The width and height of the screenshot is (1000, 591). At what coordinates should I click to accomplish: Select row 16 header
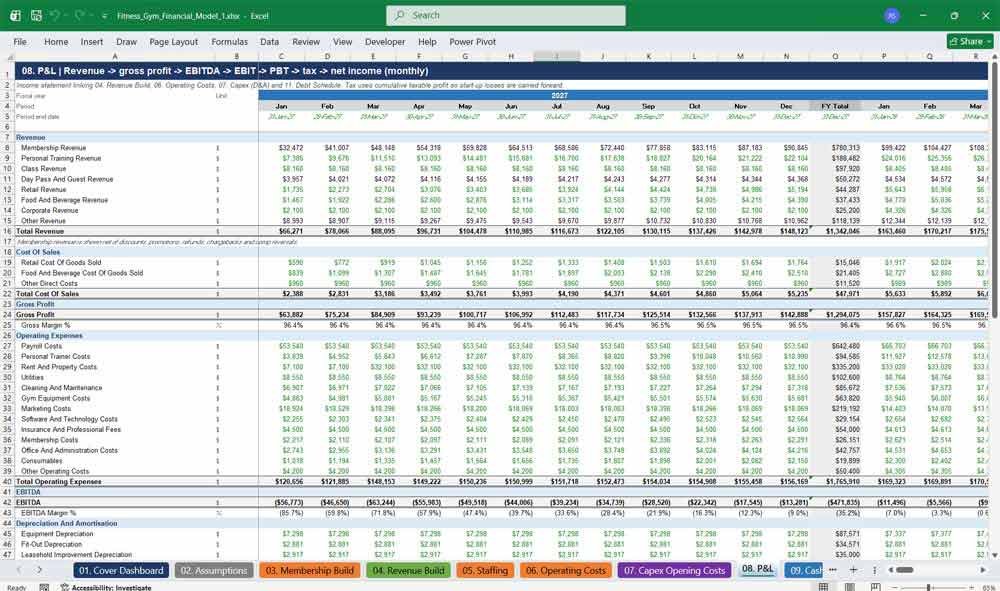(7, 231)
